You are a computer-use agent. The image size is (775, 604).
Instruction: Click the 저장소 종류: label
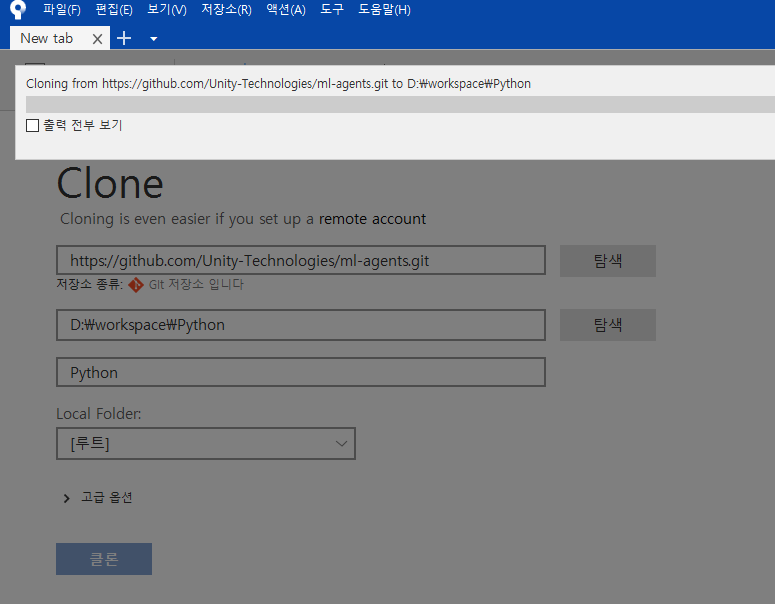[89, 284]
